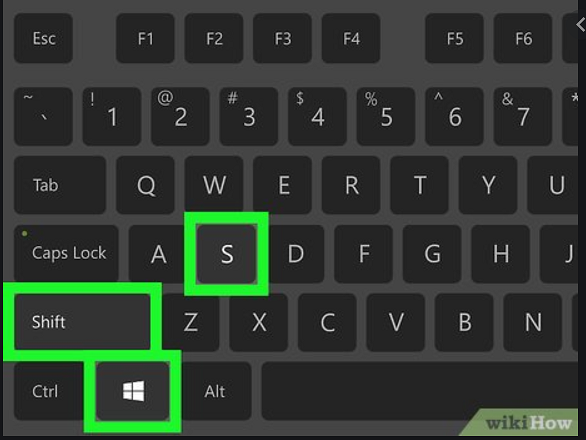
Task: Click the number 2 at-sign key
Action: [x=180, y=116]
